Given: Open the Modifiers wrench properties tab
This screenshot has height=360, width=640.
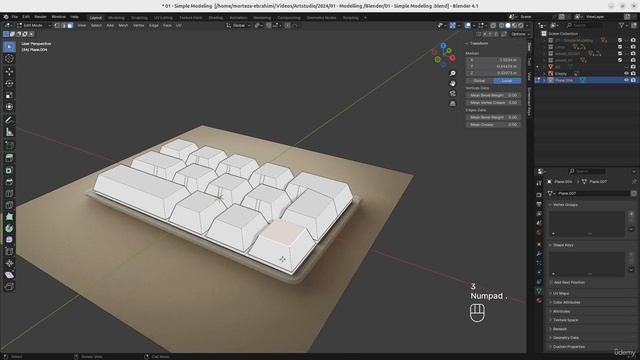Looking at the screenshot, I should [x=539, y=254].
